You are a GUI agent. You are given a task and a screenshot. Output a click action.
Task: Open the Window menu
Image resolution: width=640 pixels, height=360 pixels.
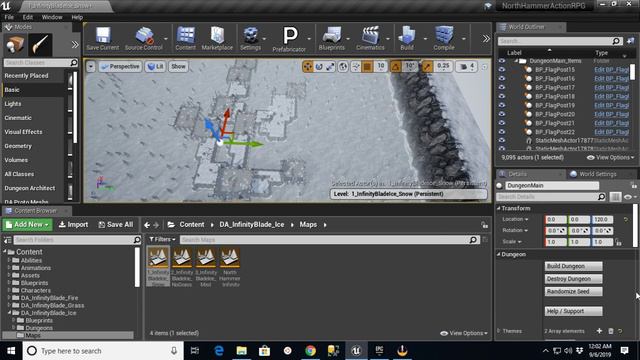52,17
